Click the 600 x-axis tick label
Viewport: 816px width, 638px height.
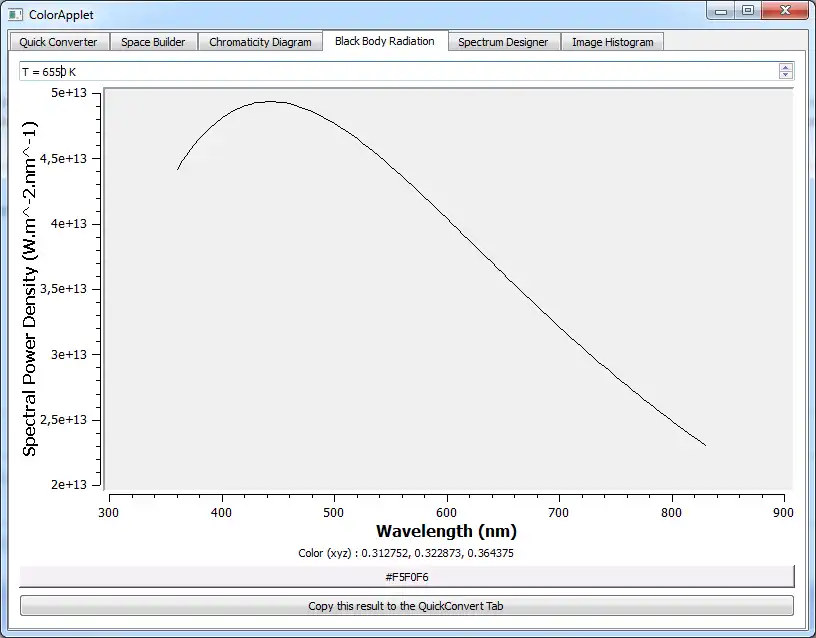click(x=447, y=513)
